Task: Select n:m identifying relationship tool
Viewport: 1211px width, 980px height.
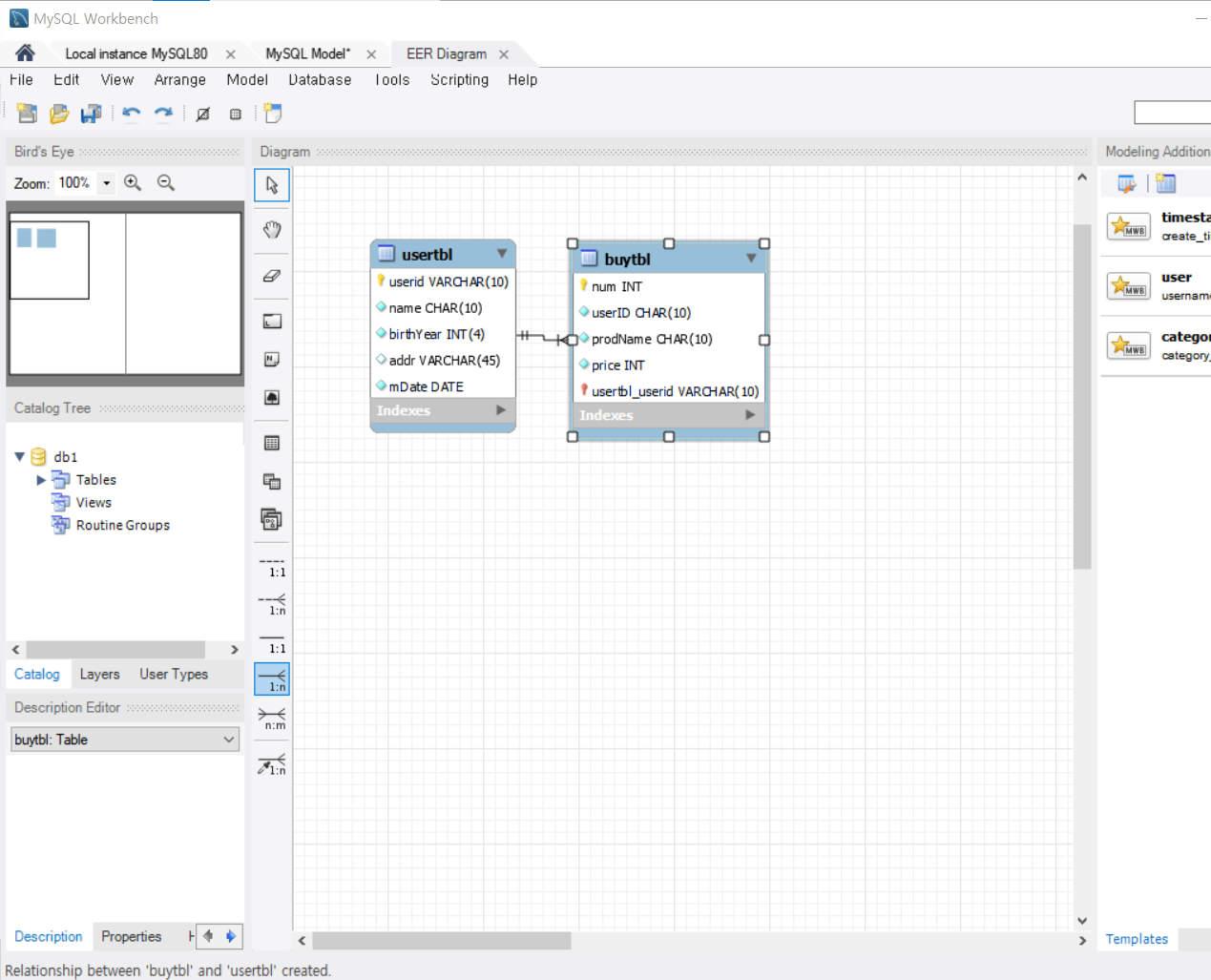Action: coord(272,719)
